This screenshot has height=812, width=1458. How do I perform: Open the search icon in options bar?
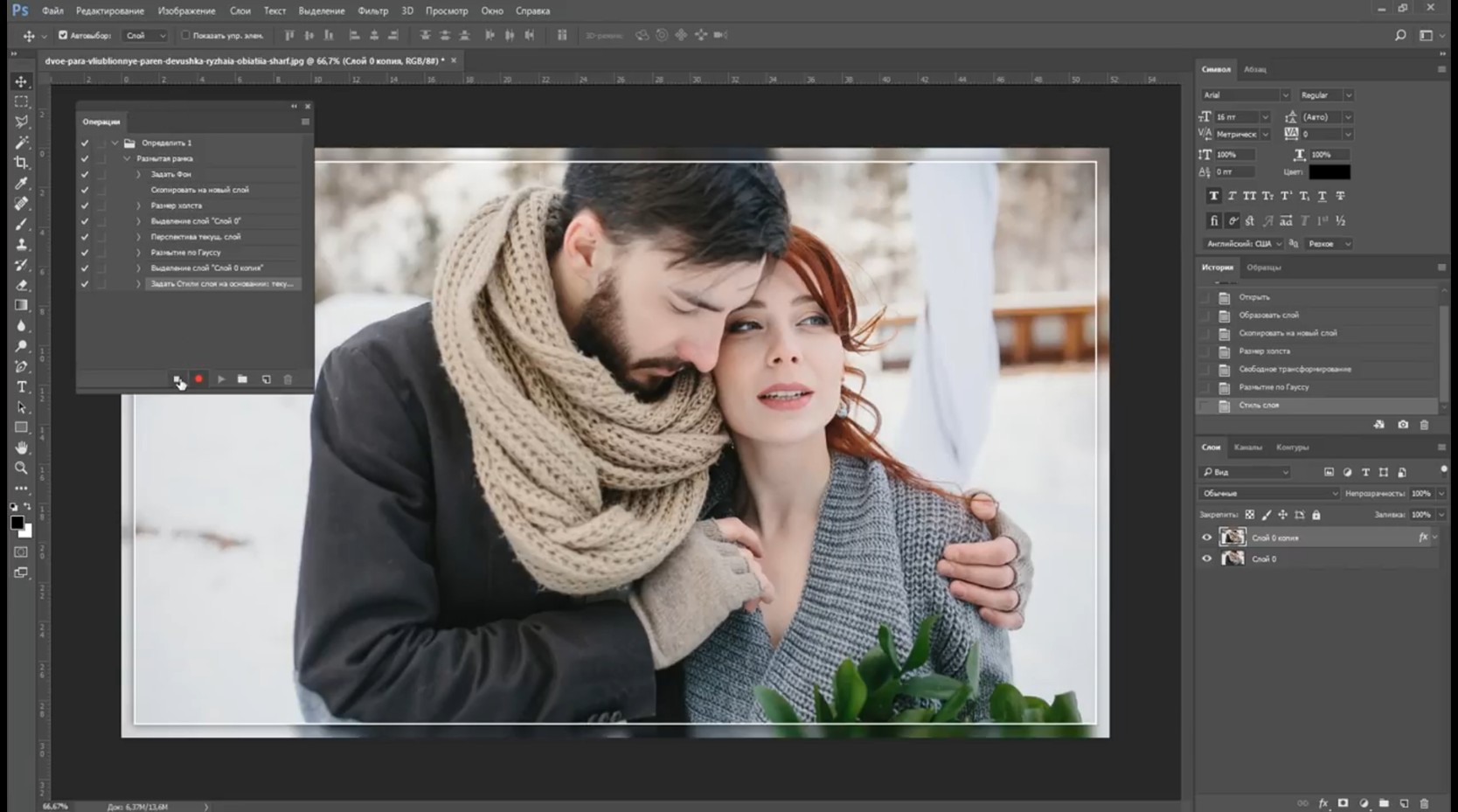pos(1400,35)
